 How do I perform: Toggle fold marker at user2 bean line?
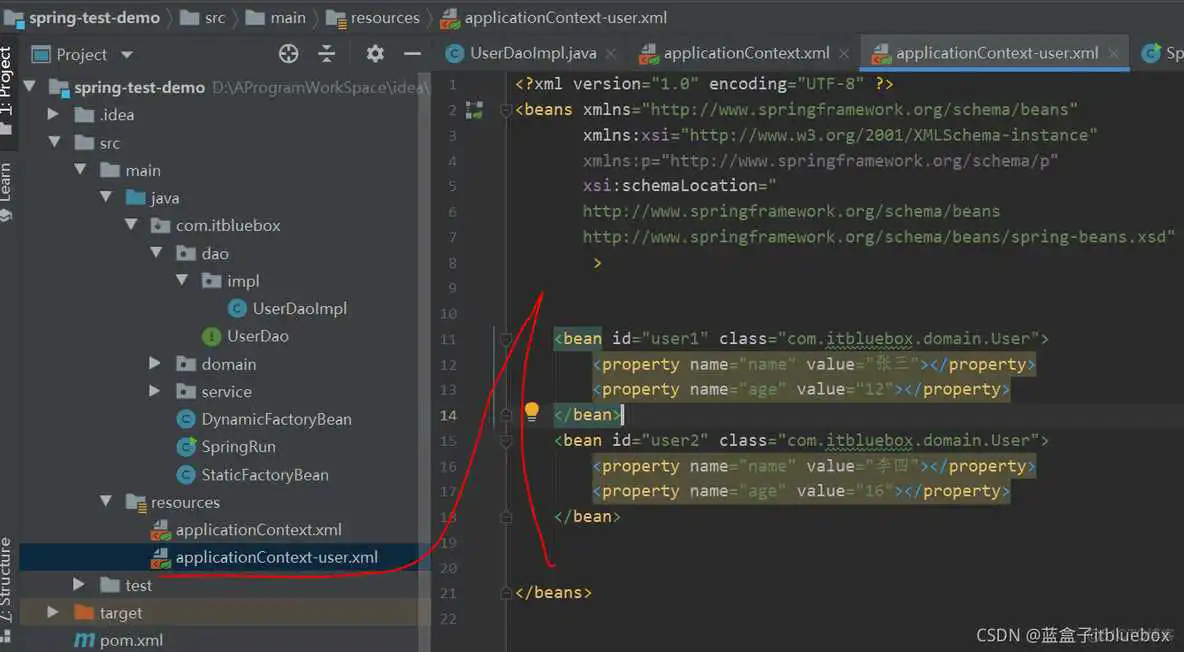[506, 441]
